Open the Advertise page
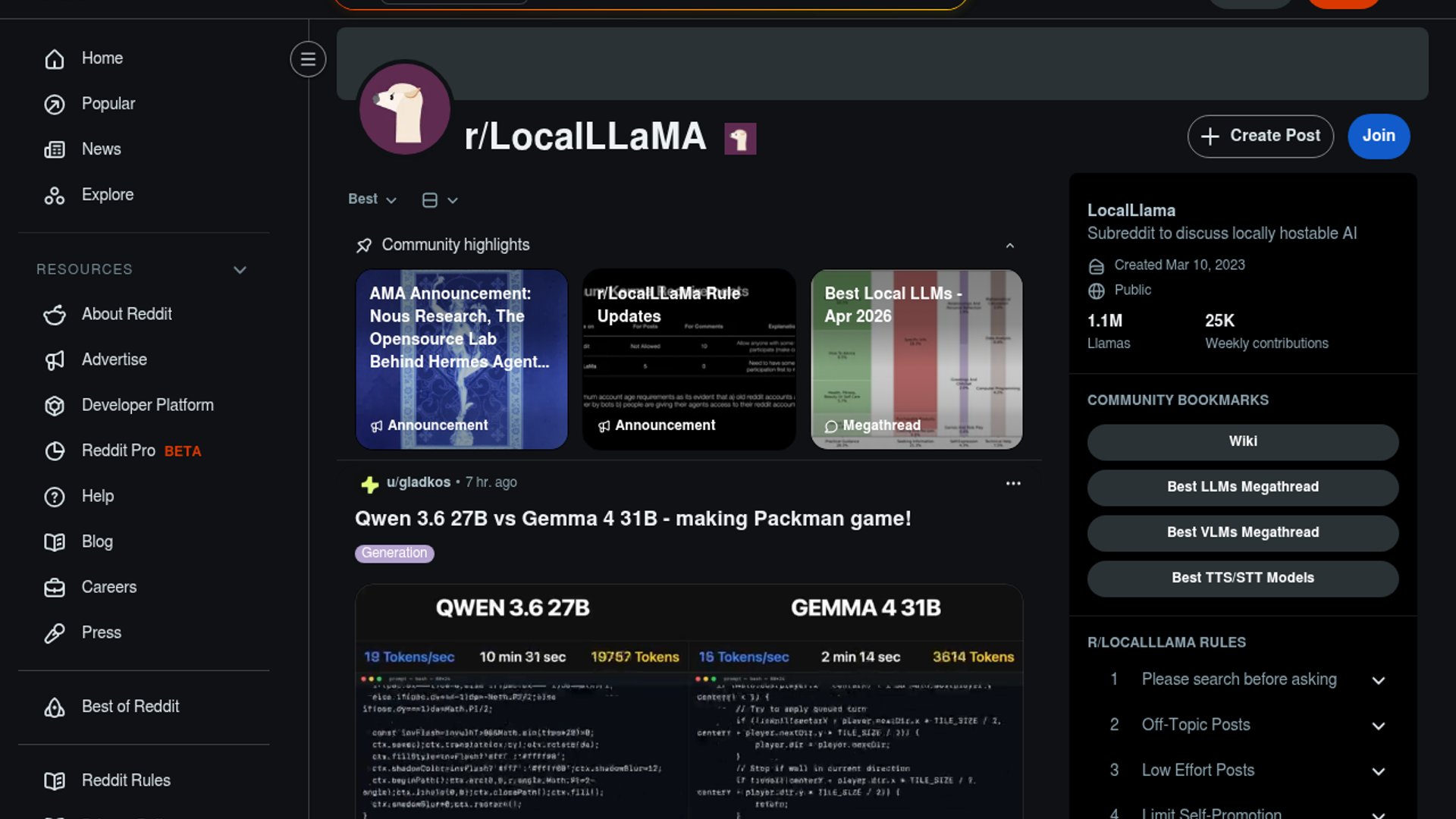This screenshot has width=1456, height=819. [115, 359]
